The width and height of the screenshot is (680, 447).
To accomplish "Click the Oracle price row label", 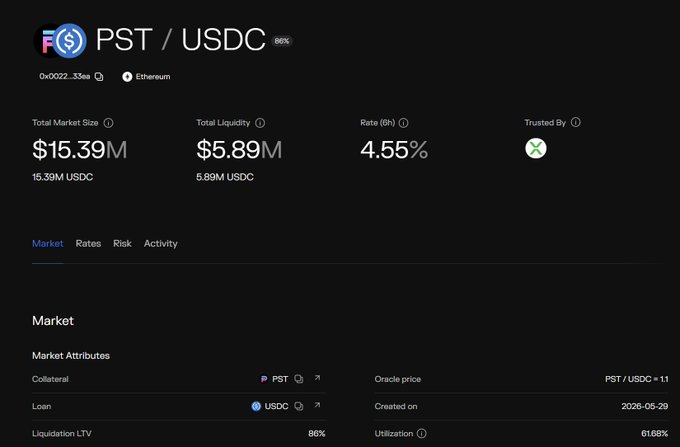I will point(398,379).
